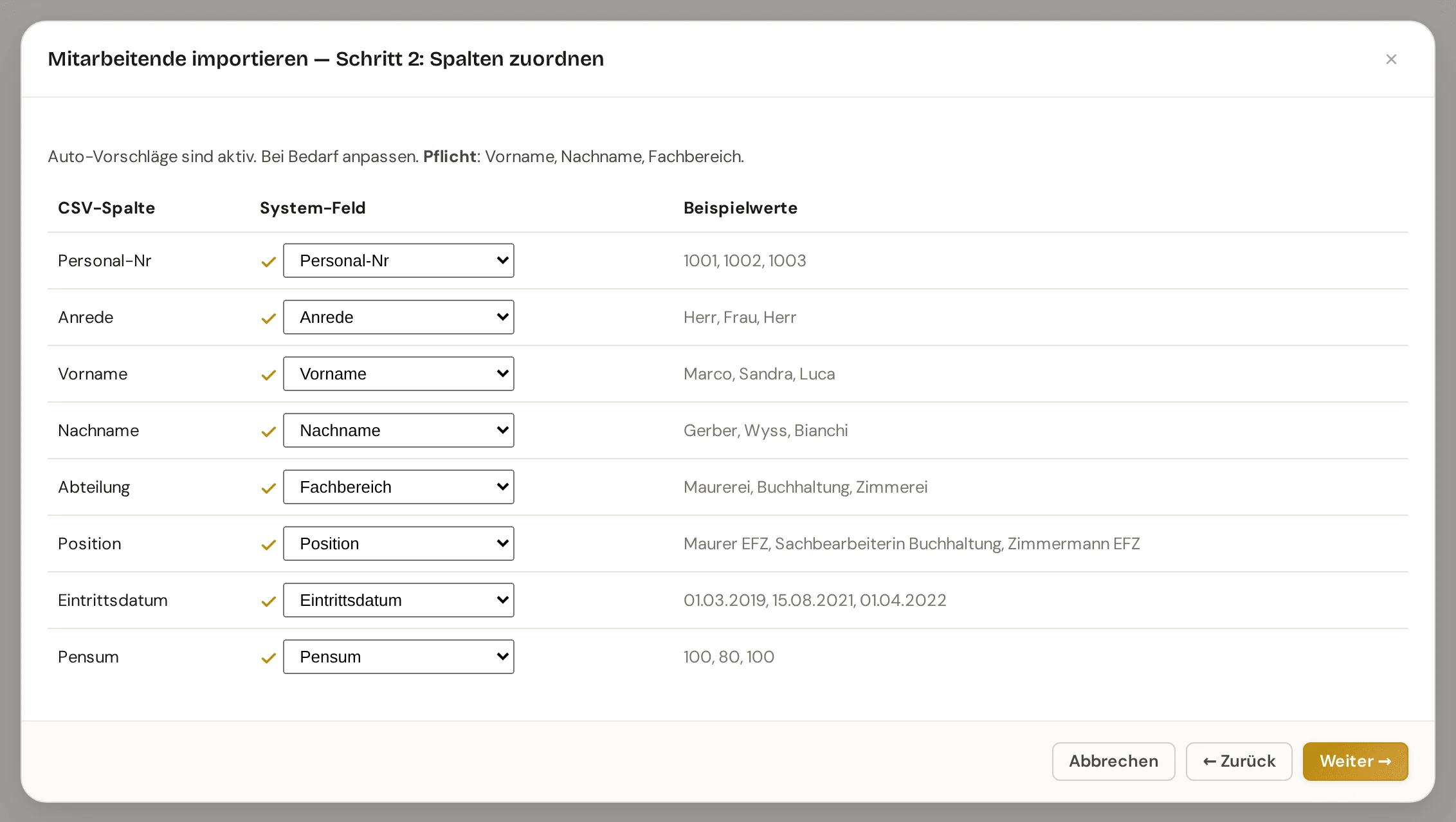Click the Beispielwerte column header
This screenshot has width=1456, height=822.
coord(740,208)
